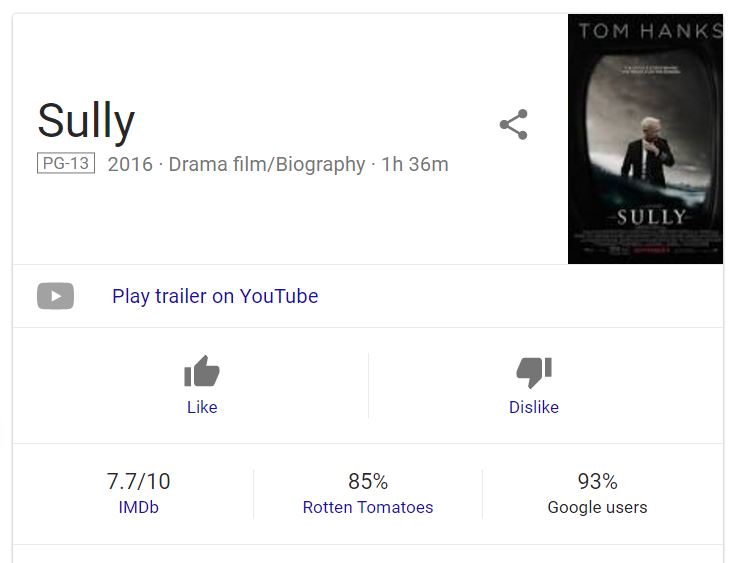Click the Sully title heading
The image size is (739, 563).
click(x=86, y=121)
